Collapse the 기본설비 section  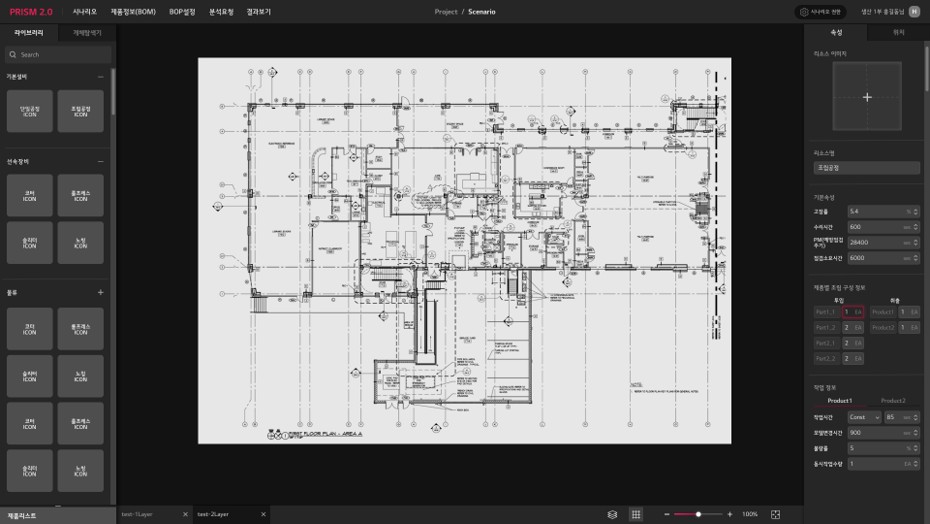click(x=100, y=77)
